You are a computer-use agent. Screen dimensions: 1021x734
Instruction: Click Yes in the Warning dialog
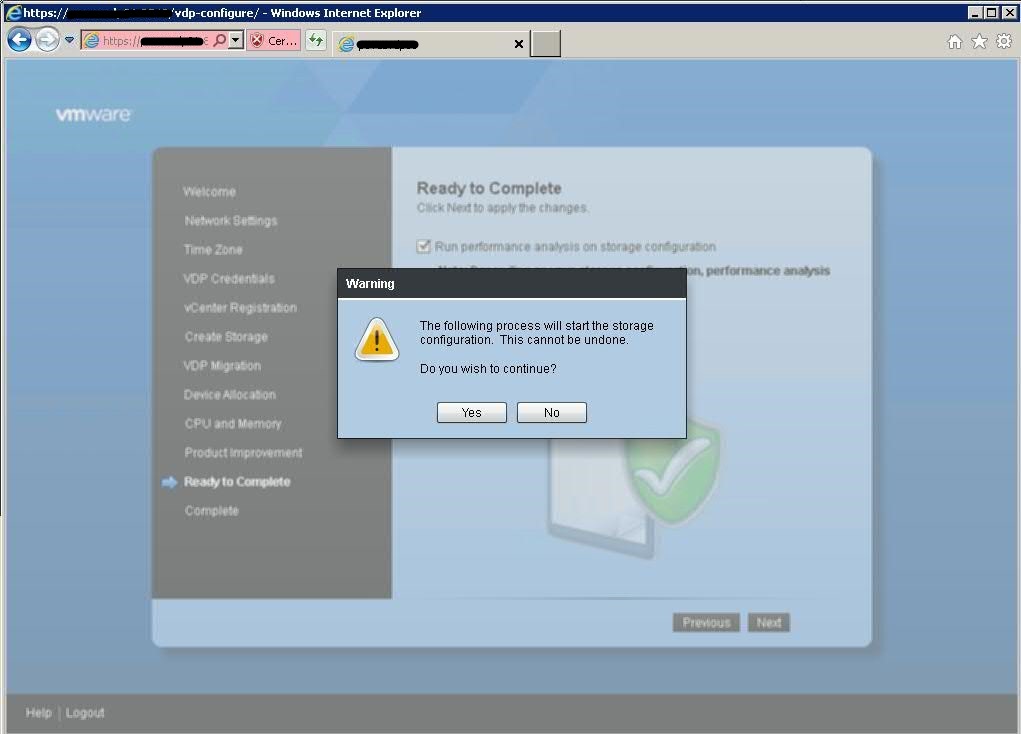tap(471, 412)
